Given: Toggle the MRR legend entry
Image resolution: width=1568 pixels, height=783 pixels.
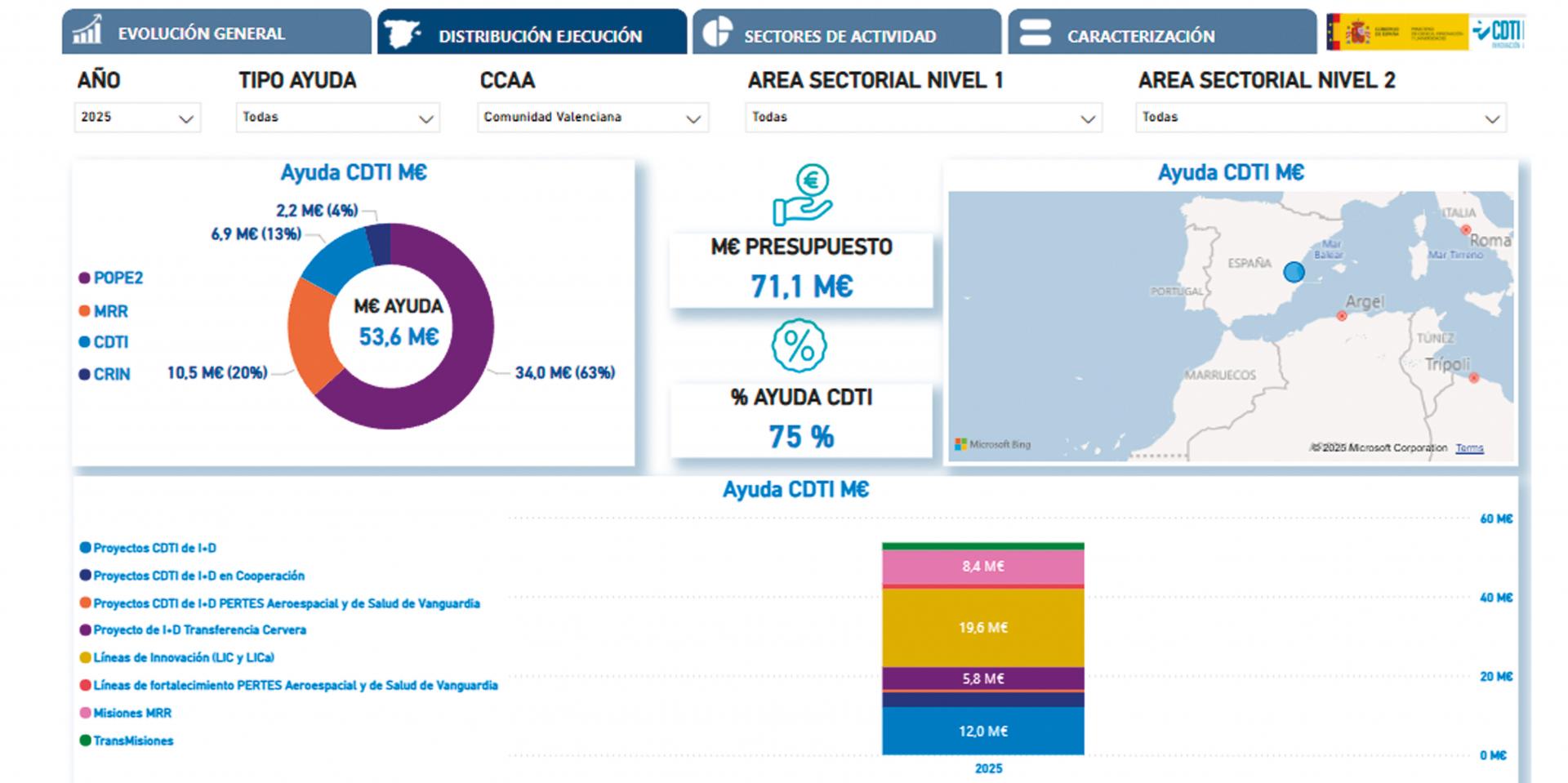Looking at the screenshot, I should coord(104,312).
